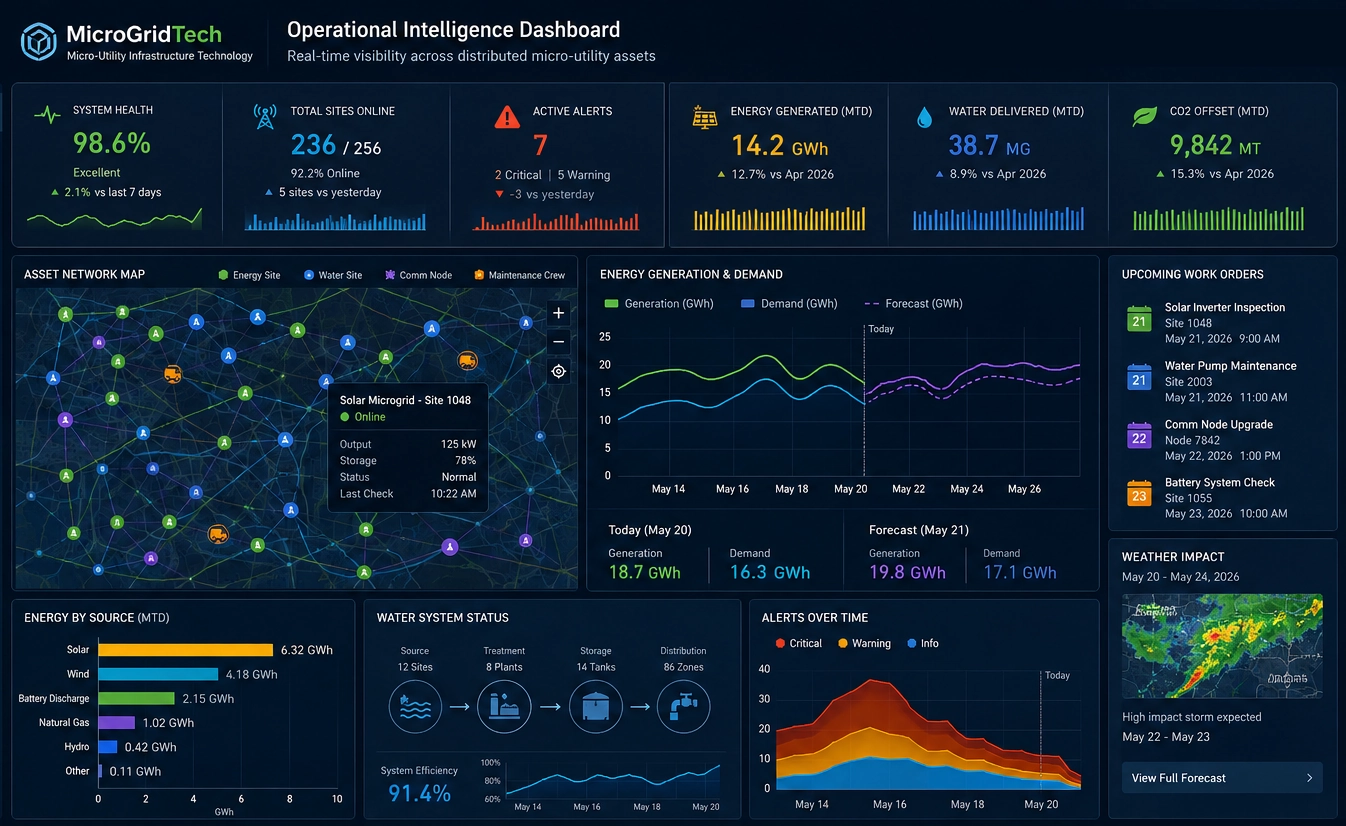Toggle Info alerts series in legend

coord(923,644)
